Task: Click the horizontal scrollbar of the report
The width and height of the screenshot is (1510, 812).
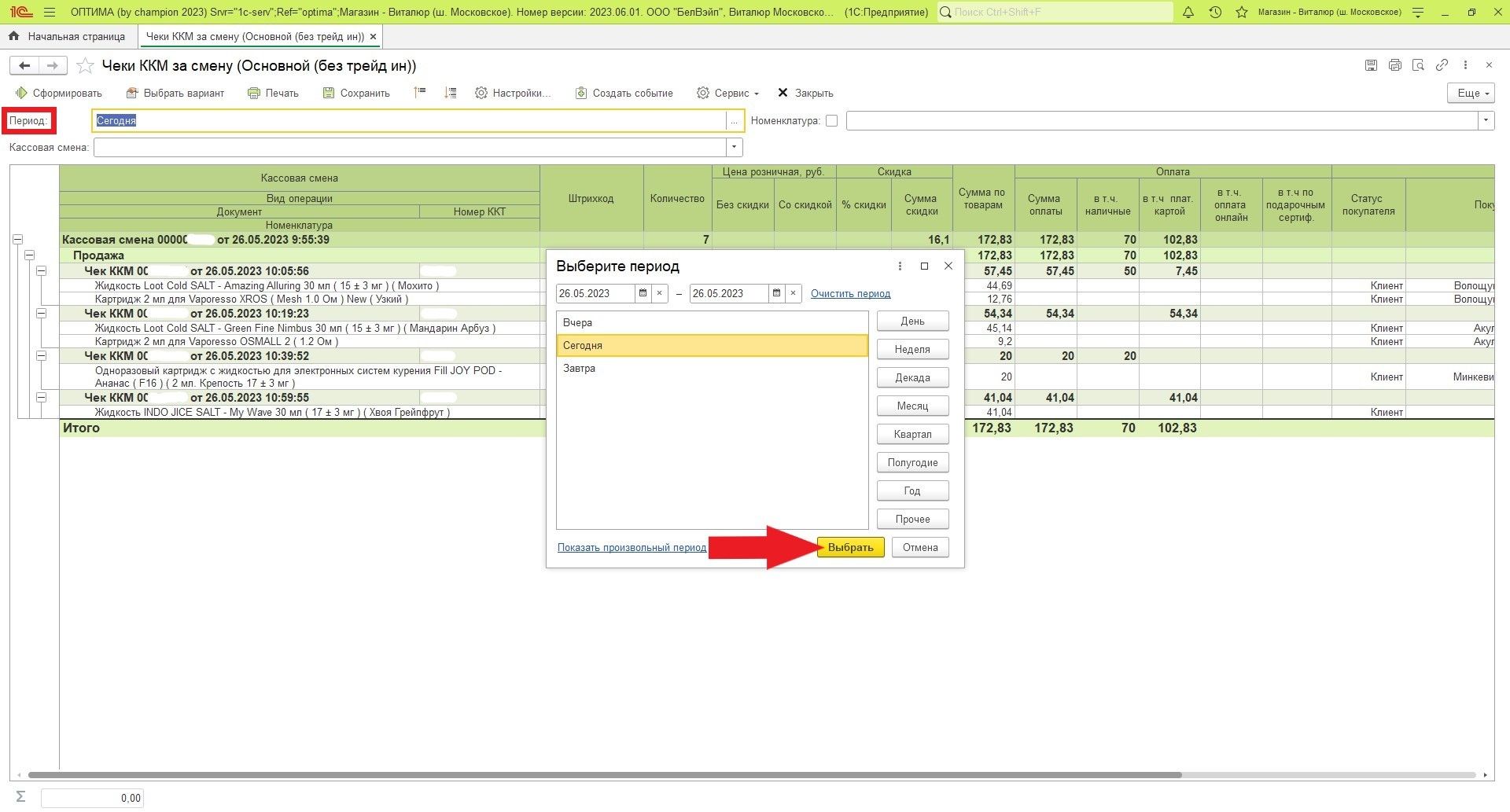Action: (604, 775)
